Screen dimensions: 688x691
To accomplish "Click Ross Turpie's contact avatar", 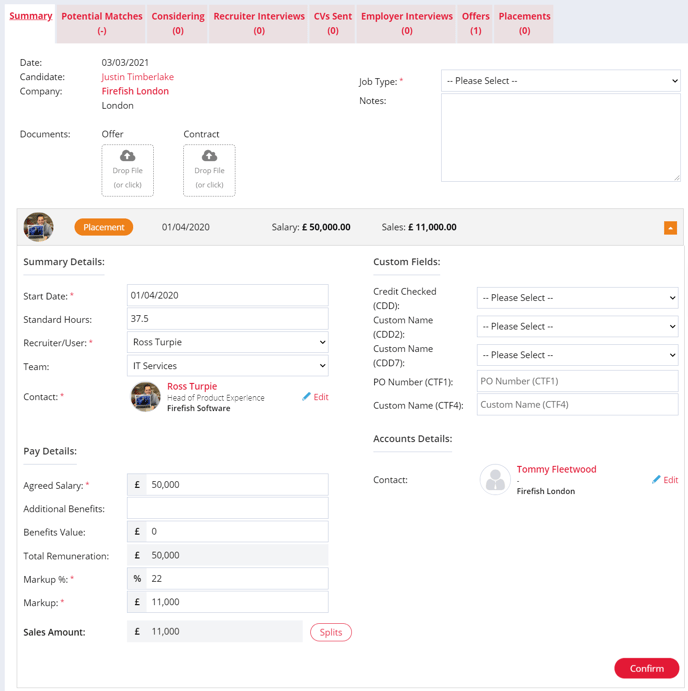I will [x=145, y=397].
